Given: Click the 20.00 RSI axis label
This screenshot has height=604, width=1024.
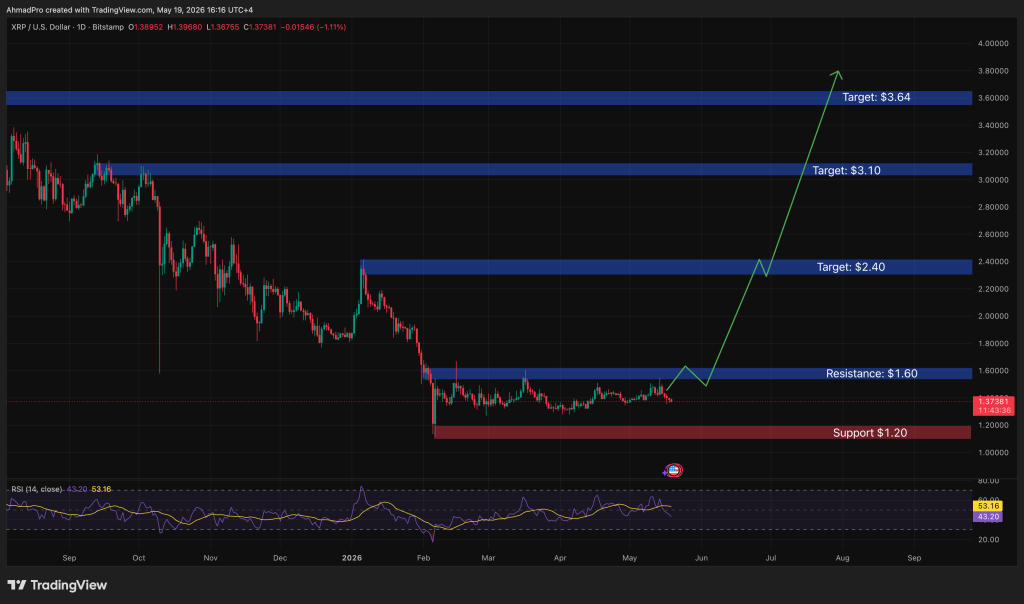Looking at the screenshot, I should point(988,539).
